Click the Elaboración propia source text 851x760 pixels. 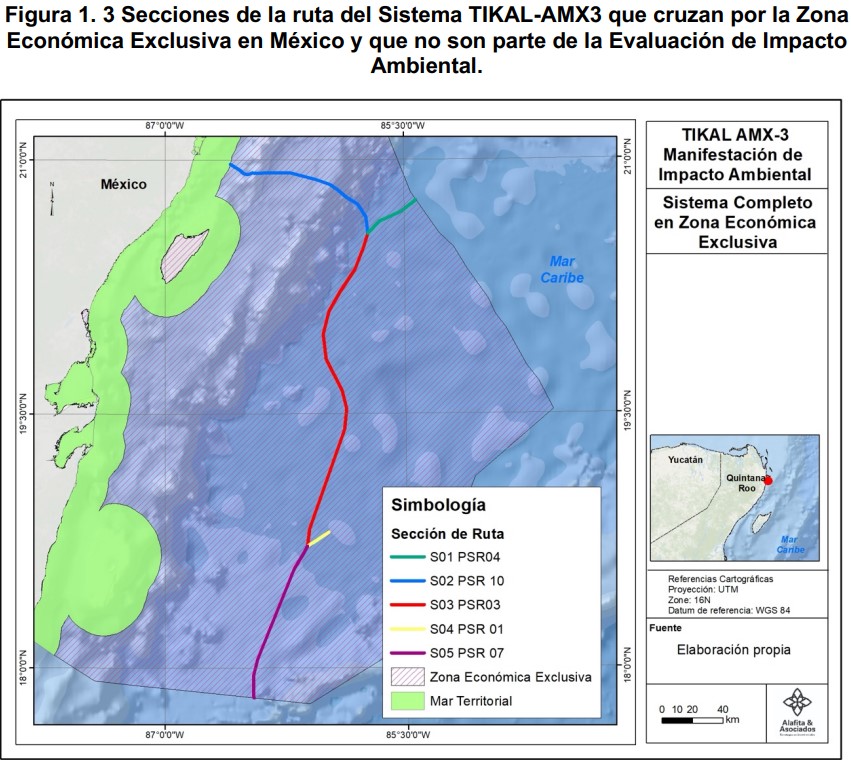[x=732, y=650]
